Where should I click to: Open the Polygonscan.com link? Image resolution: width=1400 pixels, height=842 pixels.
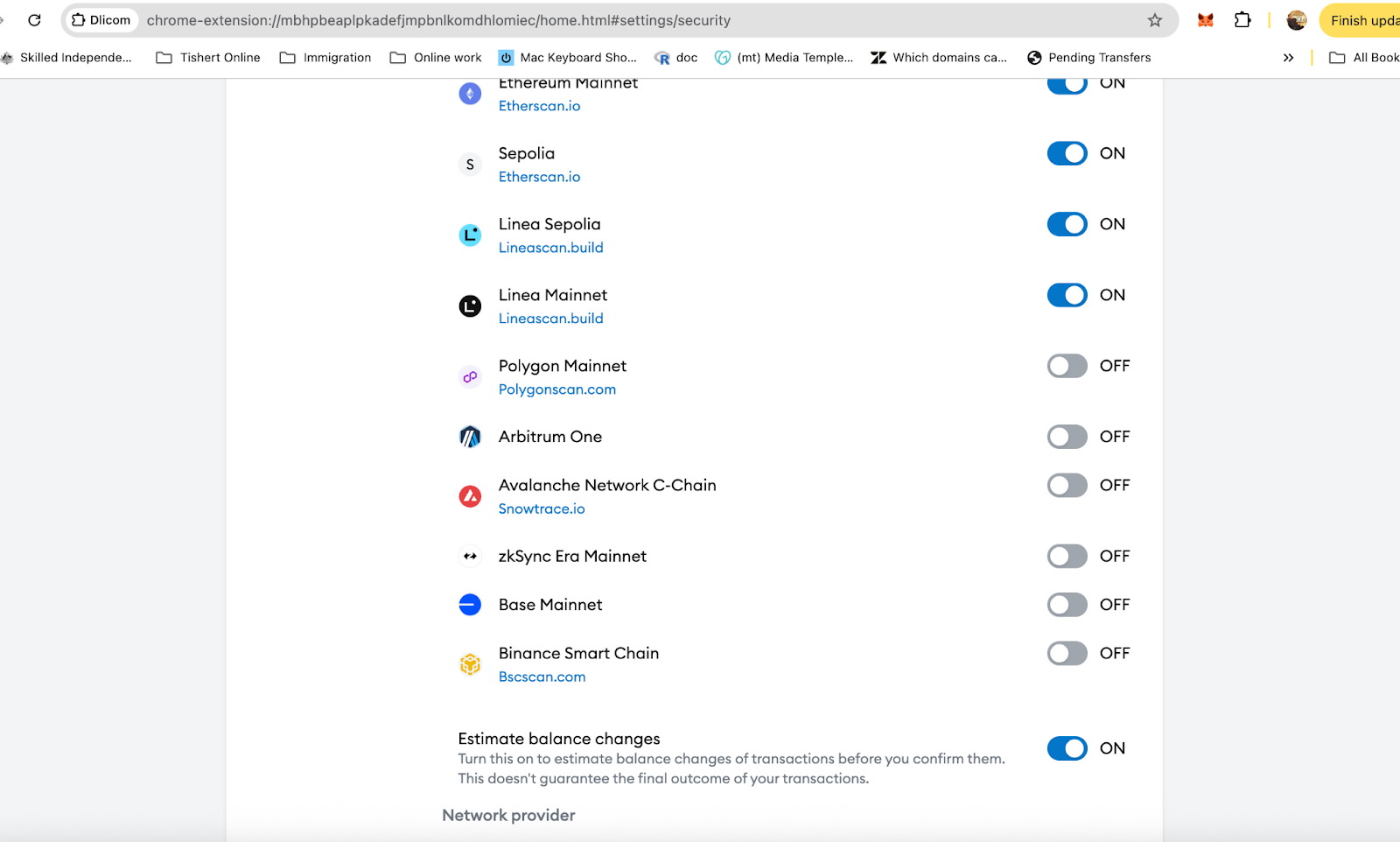pyautogui.click(x=557, y=389)
